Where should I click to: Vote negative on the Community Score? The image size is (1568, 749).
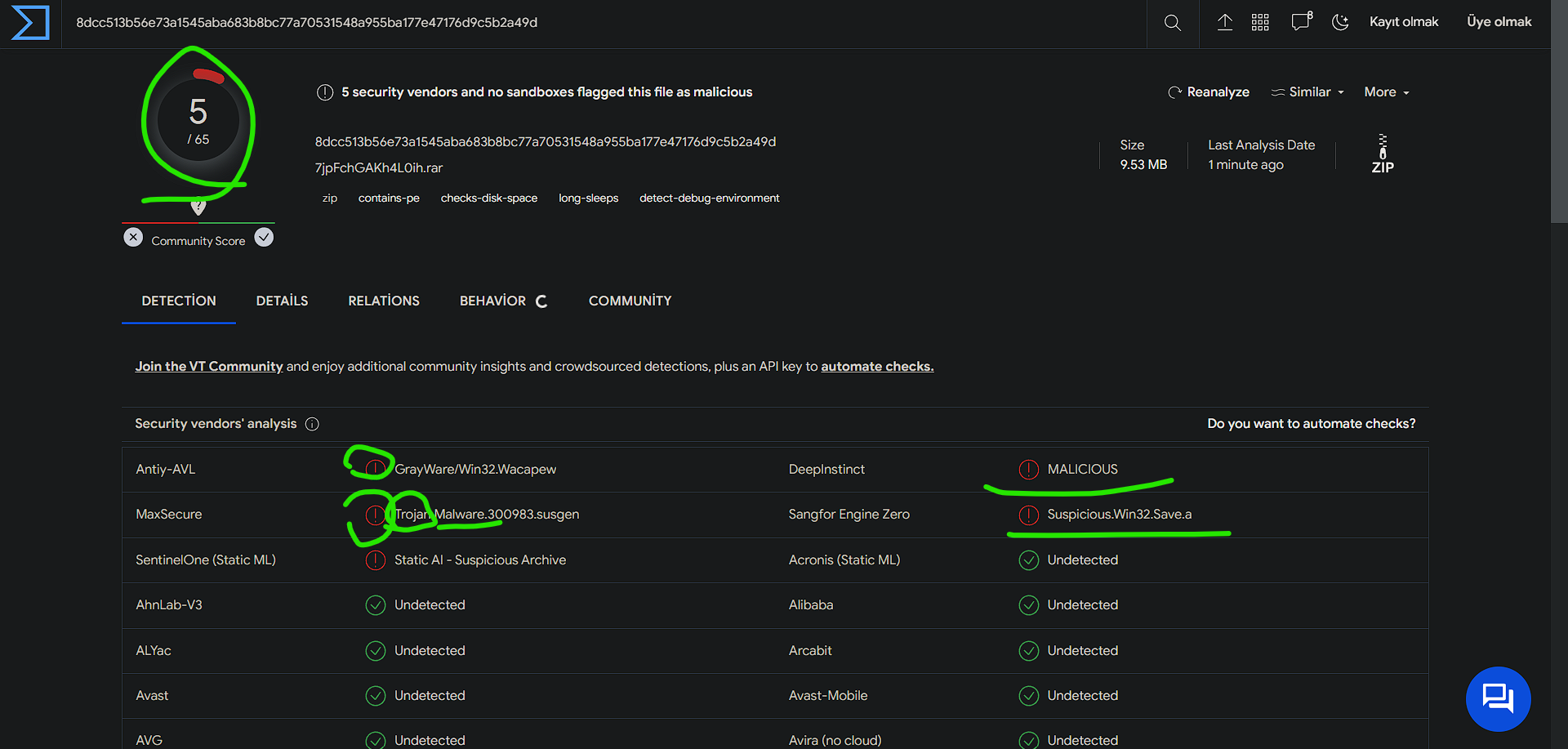coord(133,238)
